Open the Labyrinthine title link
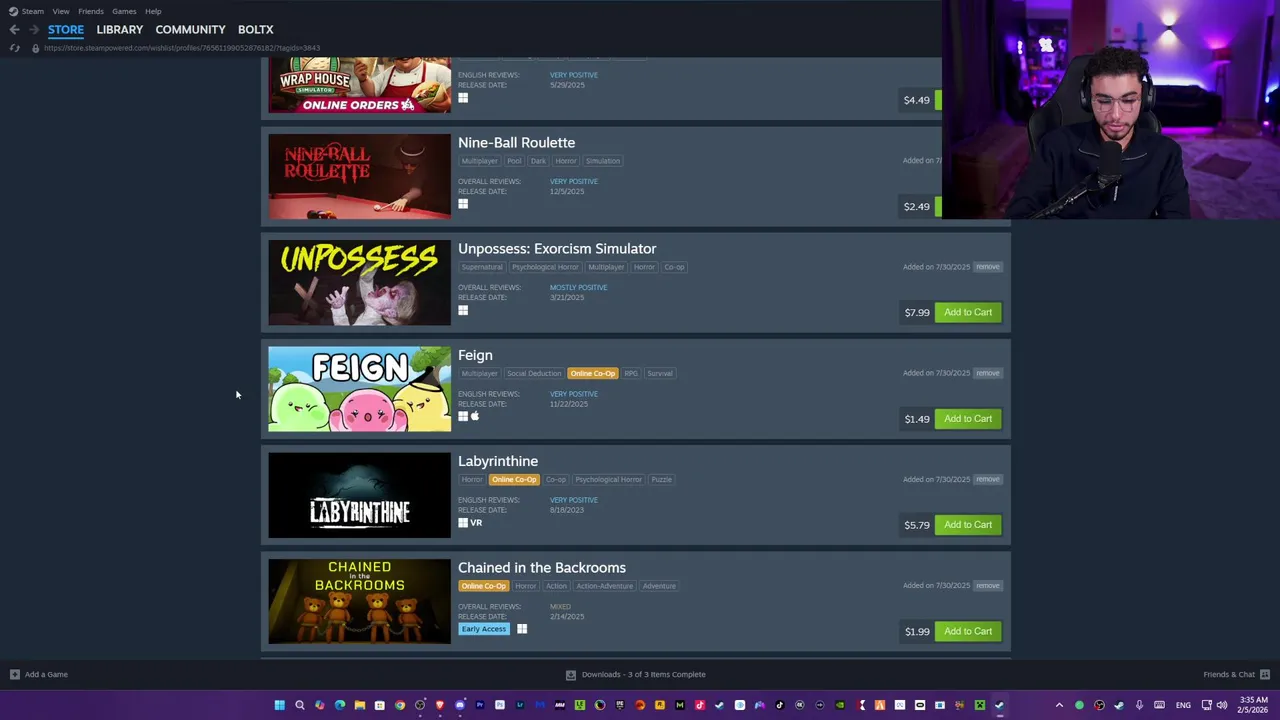The height and width of the screenshot is (720, 1280). [498, 461]
